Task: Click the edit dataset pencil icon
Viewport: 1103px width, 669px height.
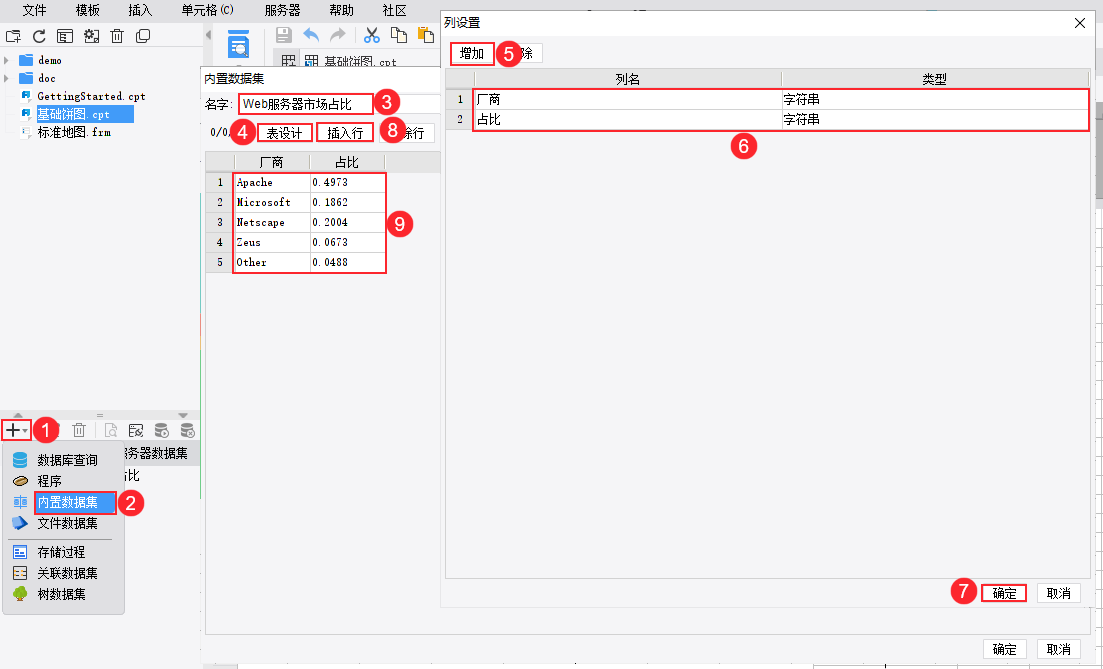Action: [x=136, y=430]
